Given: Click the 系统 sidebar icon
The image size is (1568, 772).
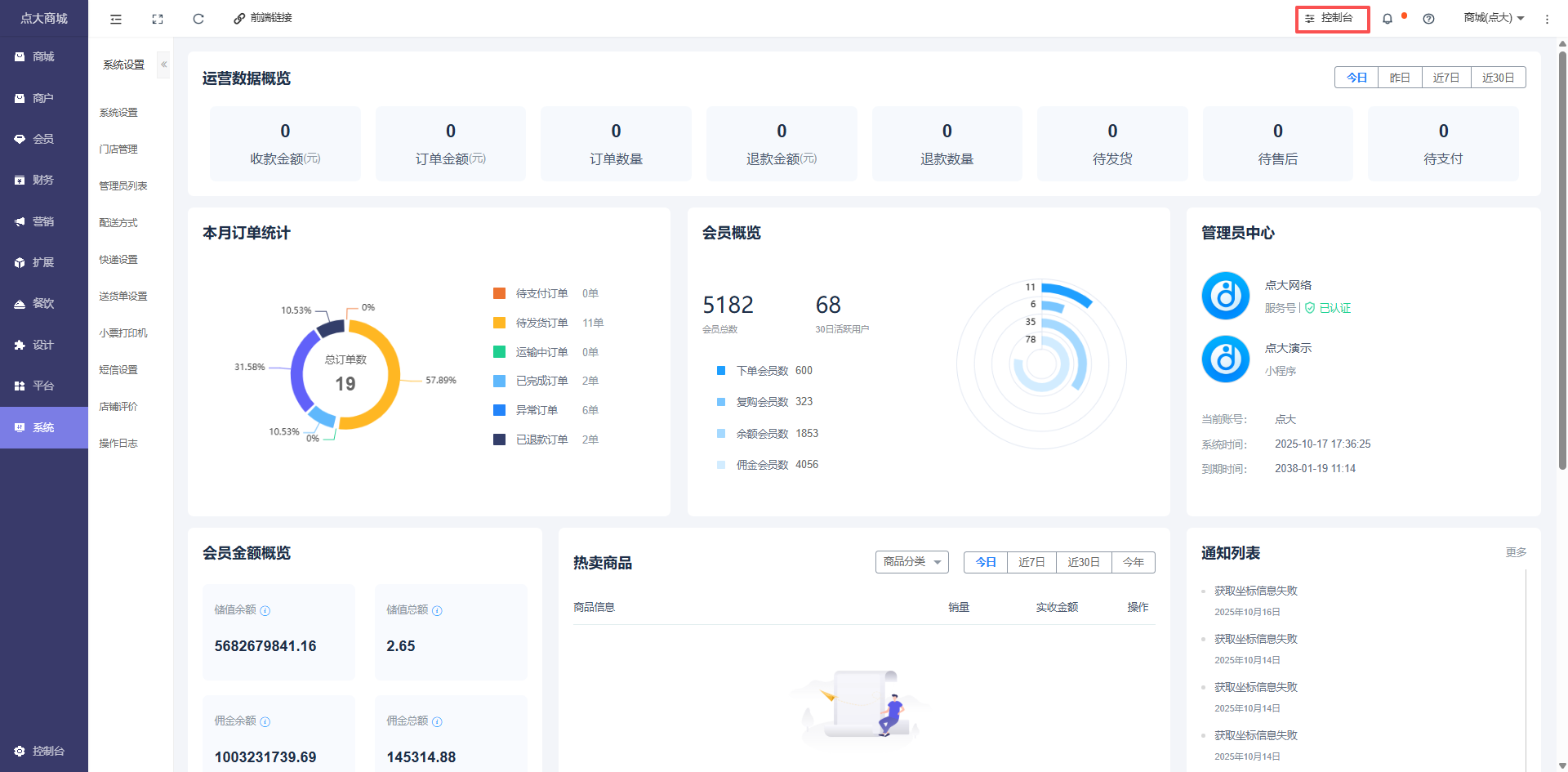Looking at the screenshot, I should pos(20,427).
